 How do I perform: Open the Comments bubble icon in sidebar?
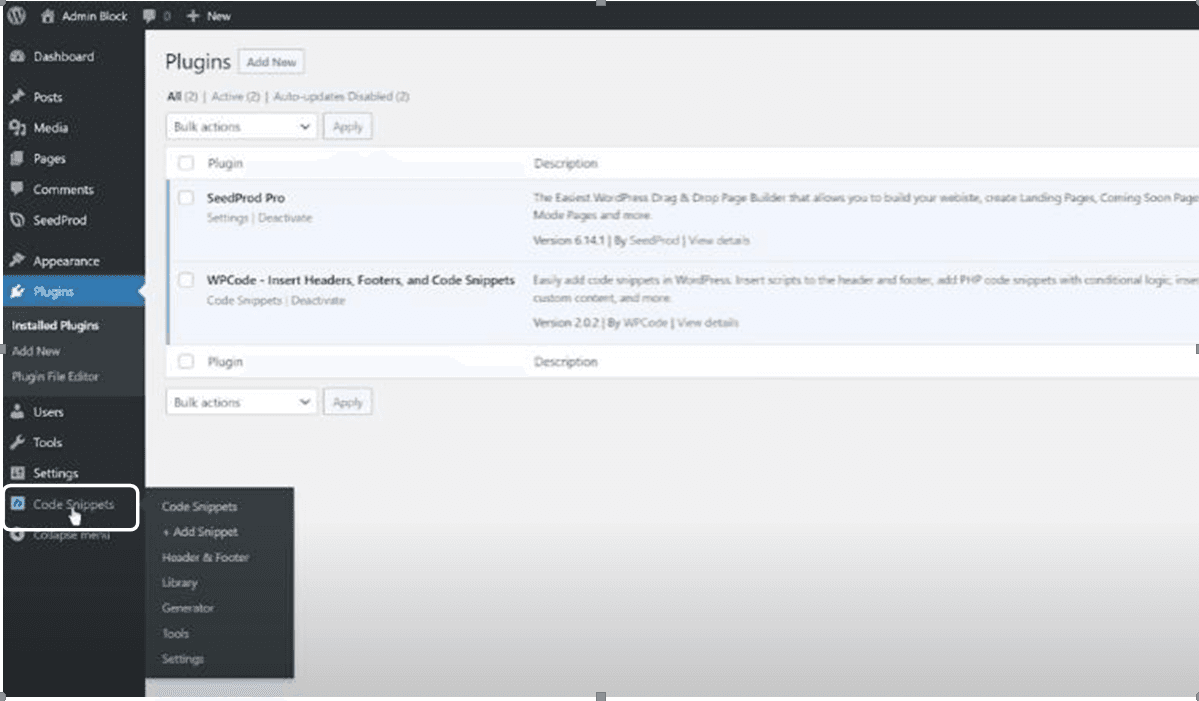(16, 189)
